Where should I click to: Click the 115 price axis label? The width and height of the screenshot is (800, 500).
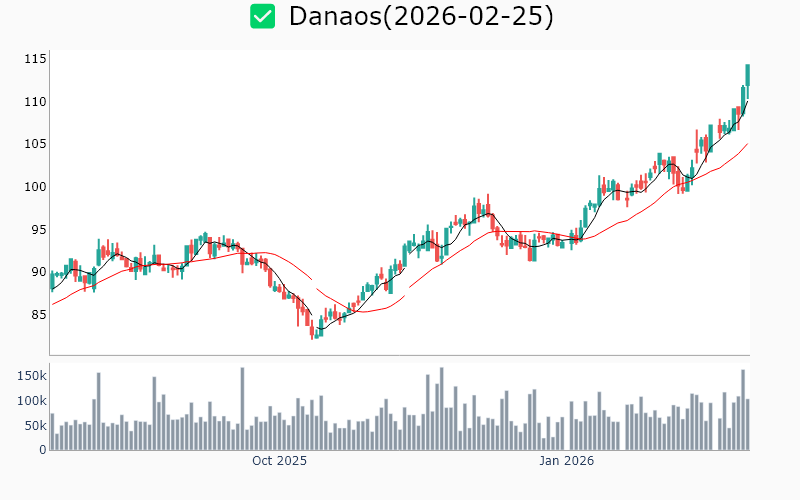[36, 59]
